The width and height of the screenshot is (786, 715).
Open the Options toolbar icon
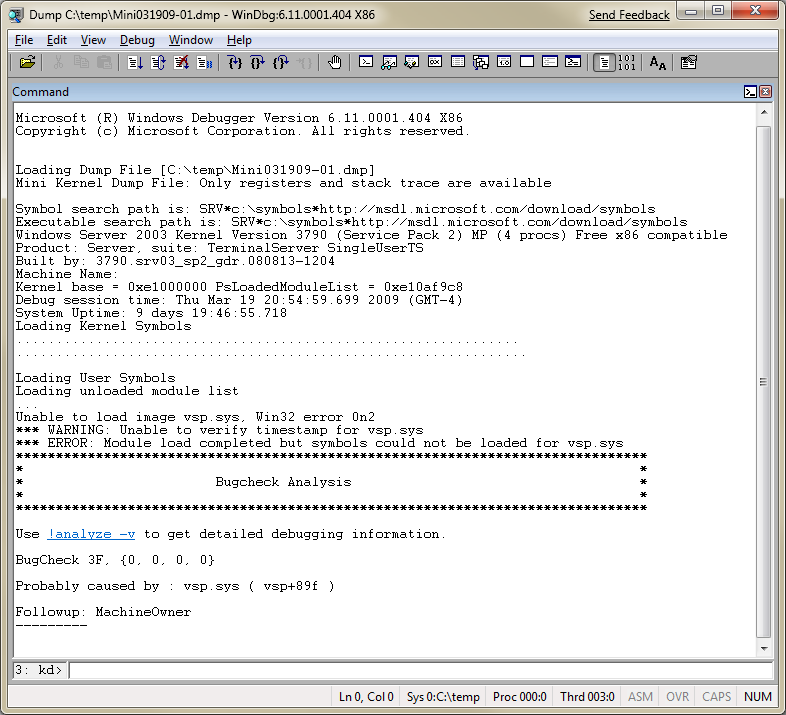689,62
